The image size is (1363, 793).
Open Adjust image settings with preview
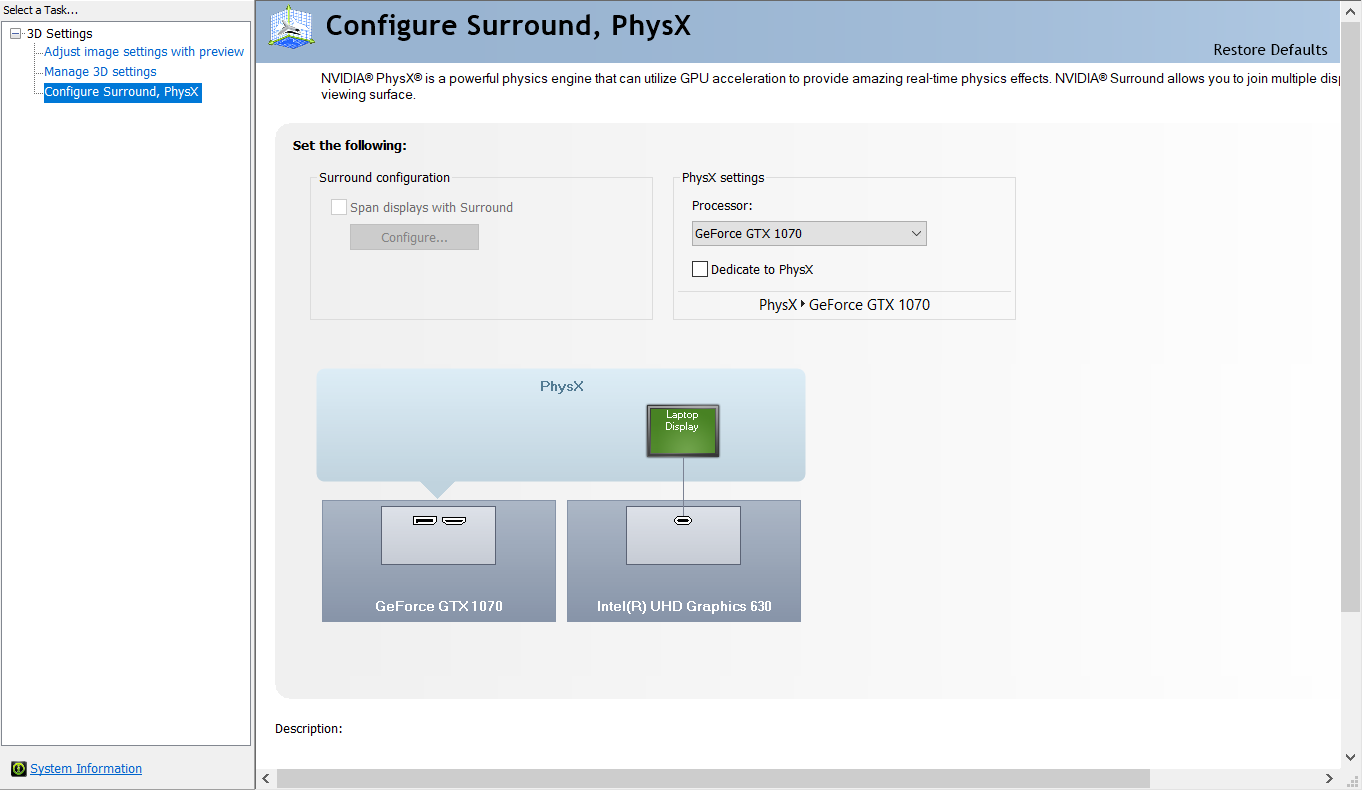[x=144, y=52]
